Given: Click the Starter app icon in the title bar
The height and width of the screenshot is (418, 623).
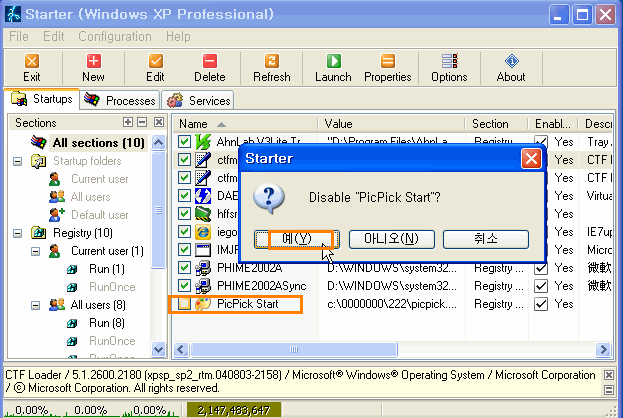Looking at the screenshot, I should pos(13,14).
